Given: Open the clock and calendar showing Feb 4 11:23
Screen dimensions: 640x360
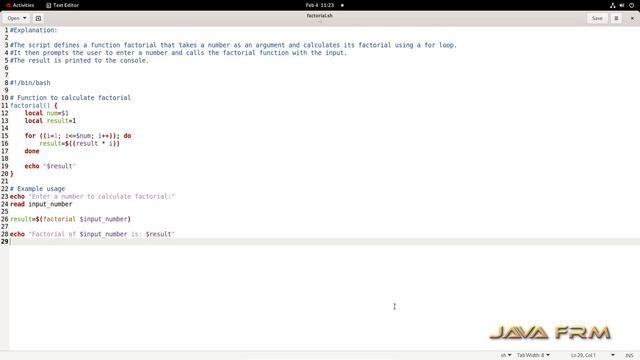Looking at the screenshot, I should (320, 5).
